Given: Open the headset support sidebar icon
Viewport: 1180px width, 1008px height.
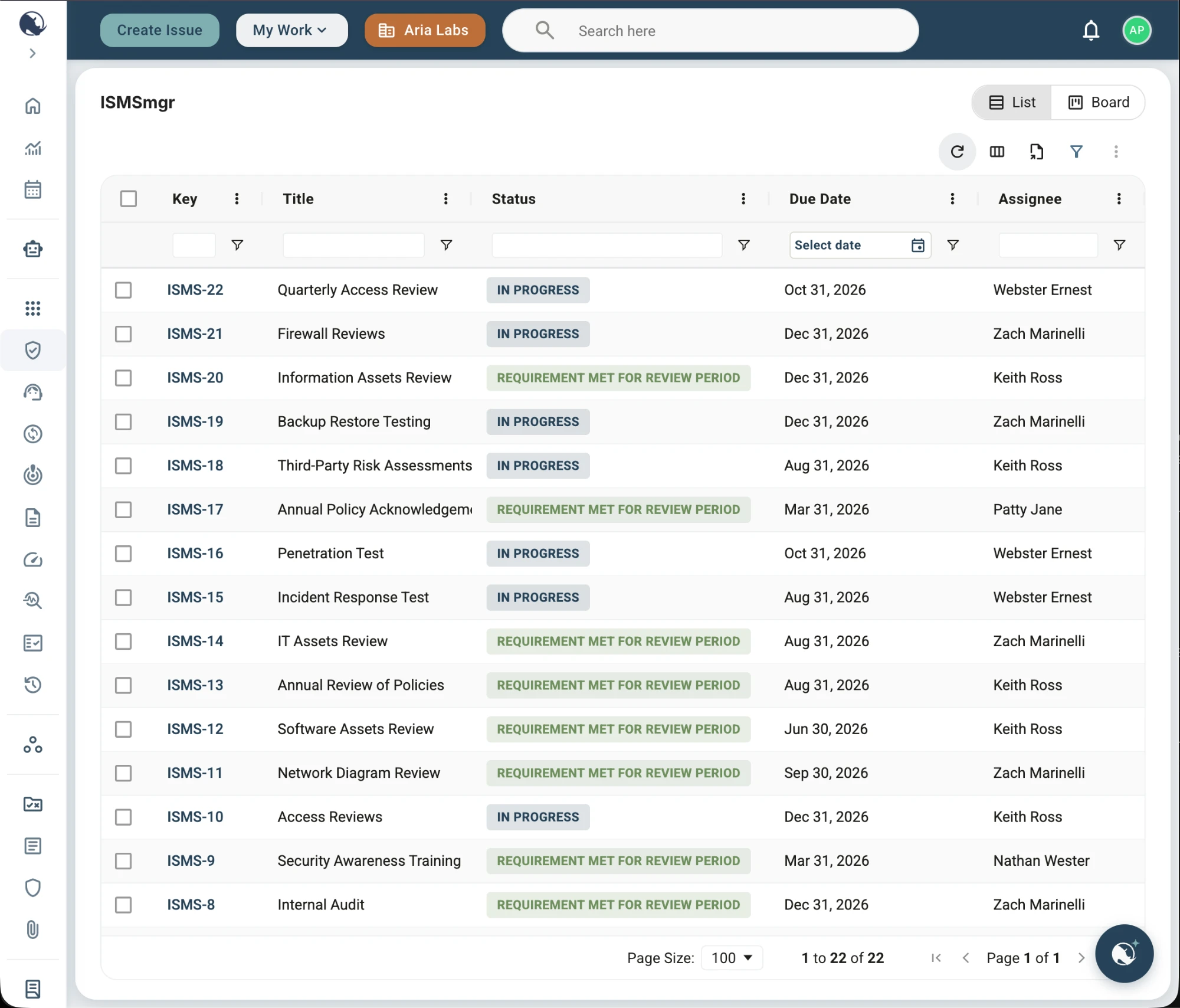Looking at the screenshot, I should 33,392.
